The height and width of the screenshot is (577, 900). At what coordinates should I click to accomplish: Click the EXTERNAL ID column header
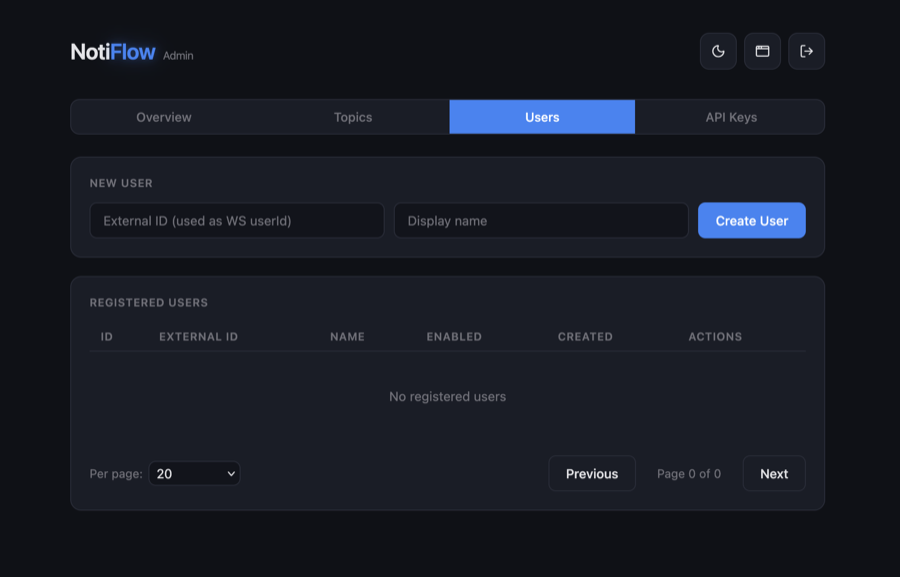click(x=199, y=336)
